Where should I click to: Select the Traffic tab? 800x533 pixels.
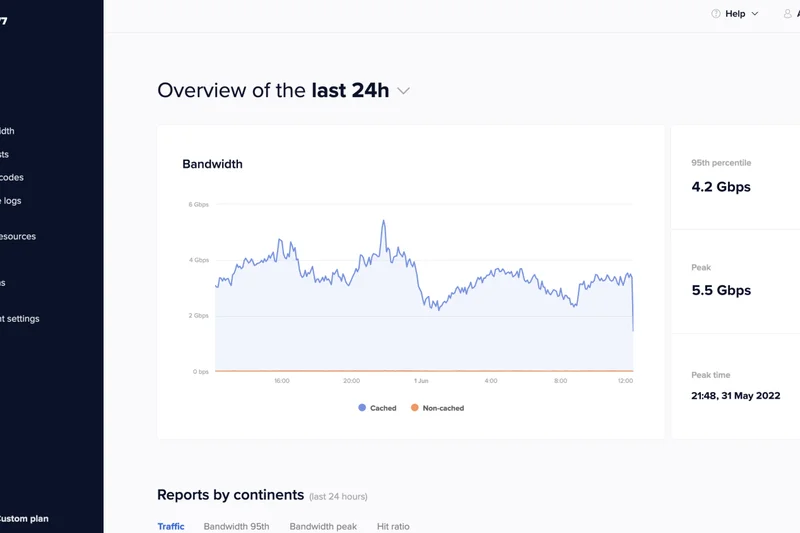171,526
